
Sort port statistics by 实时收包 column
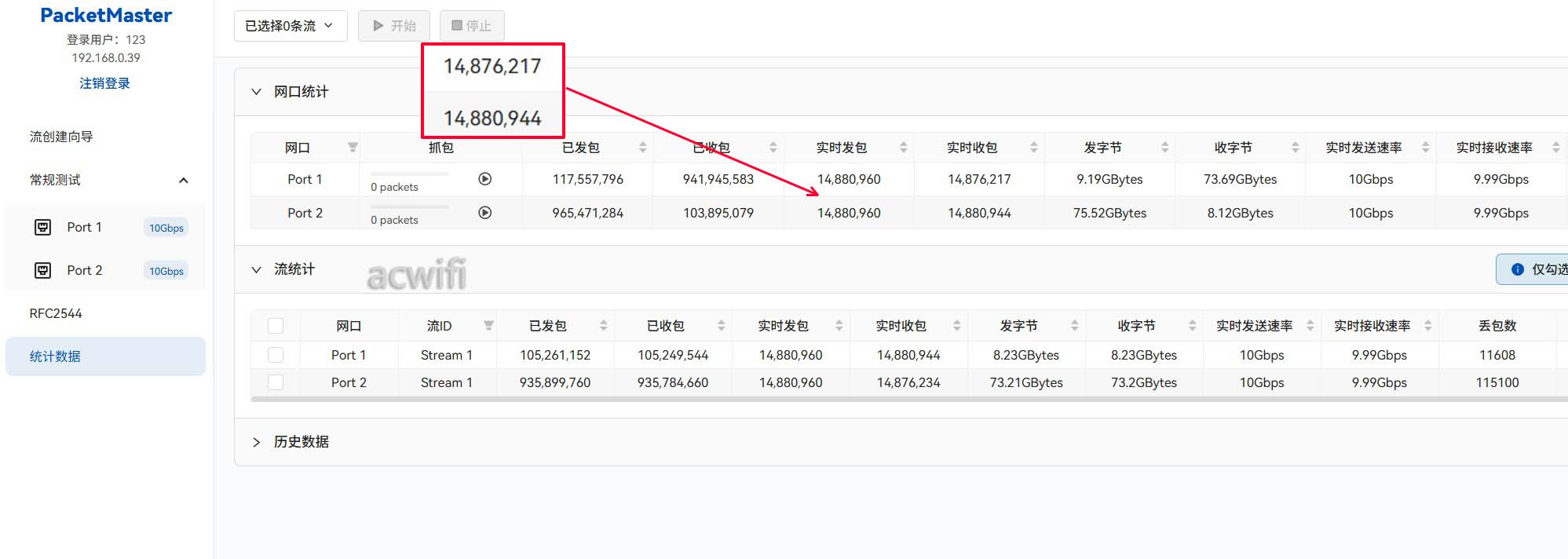point(1033,148)
